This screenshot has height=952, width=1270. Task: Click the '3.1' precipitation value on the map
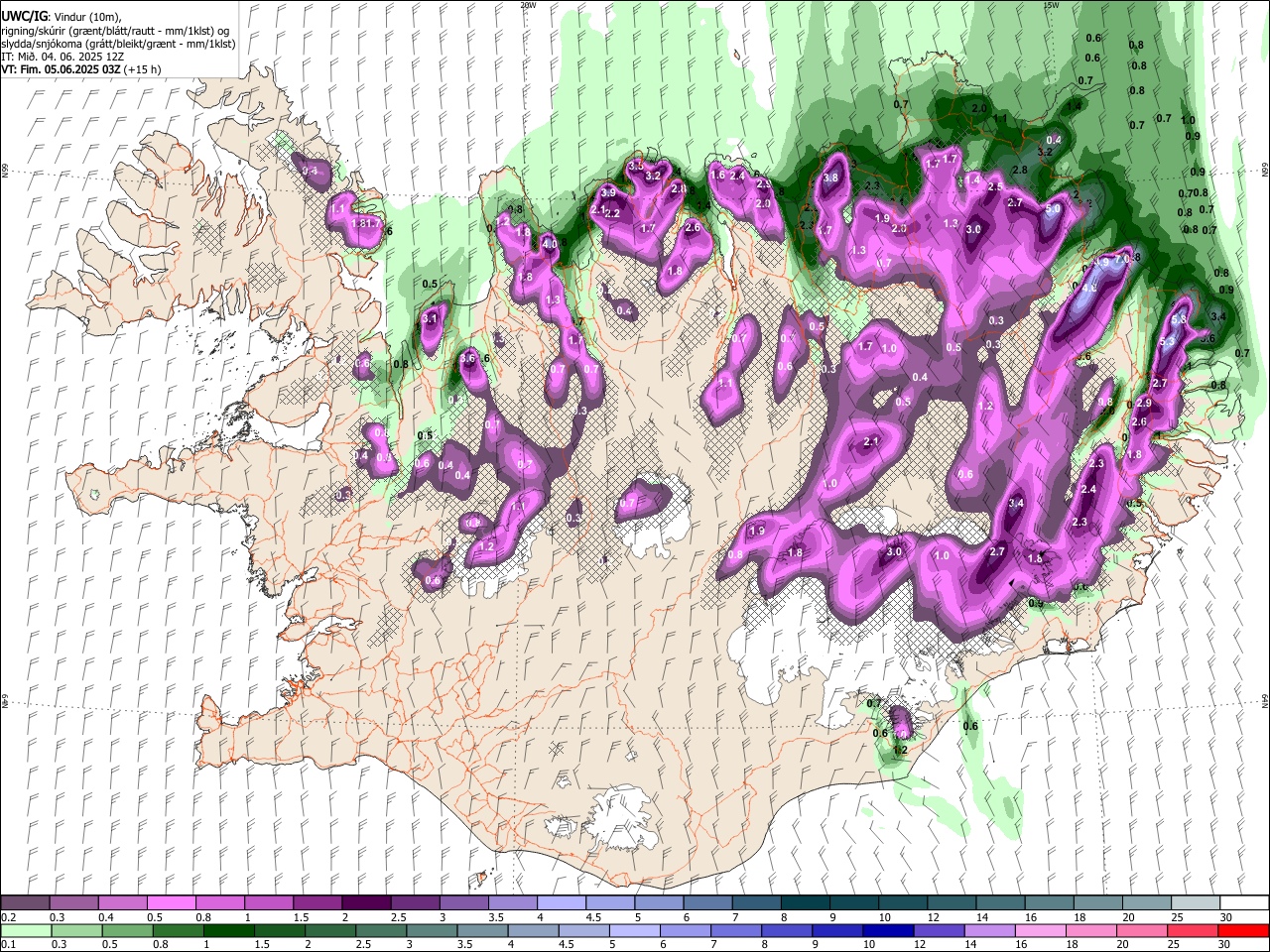pyautogui.click(x=430, y=319)
